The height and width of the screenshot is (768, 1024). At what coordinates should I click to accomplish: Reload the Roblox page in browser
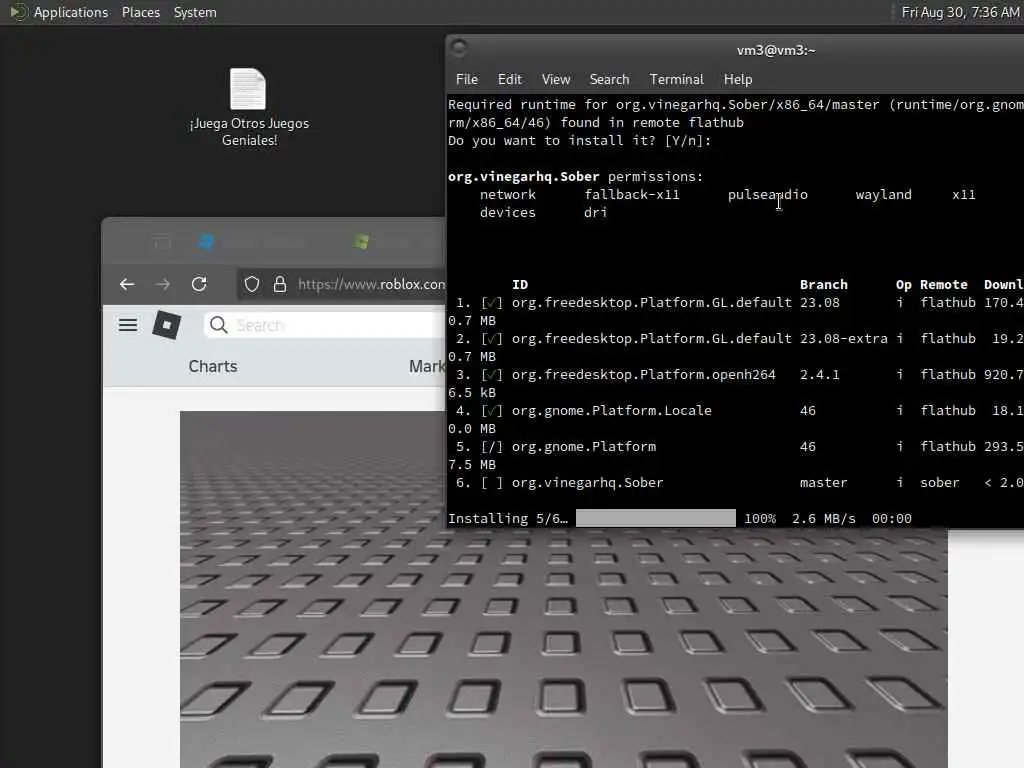tap(199, 284)
